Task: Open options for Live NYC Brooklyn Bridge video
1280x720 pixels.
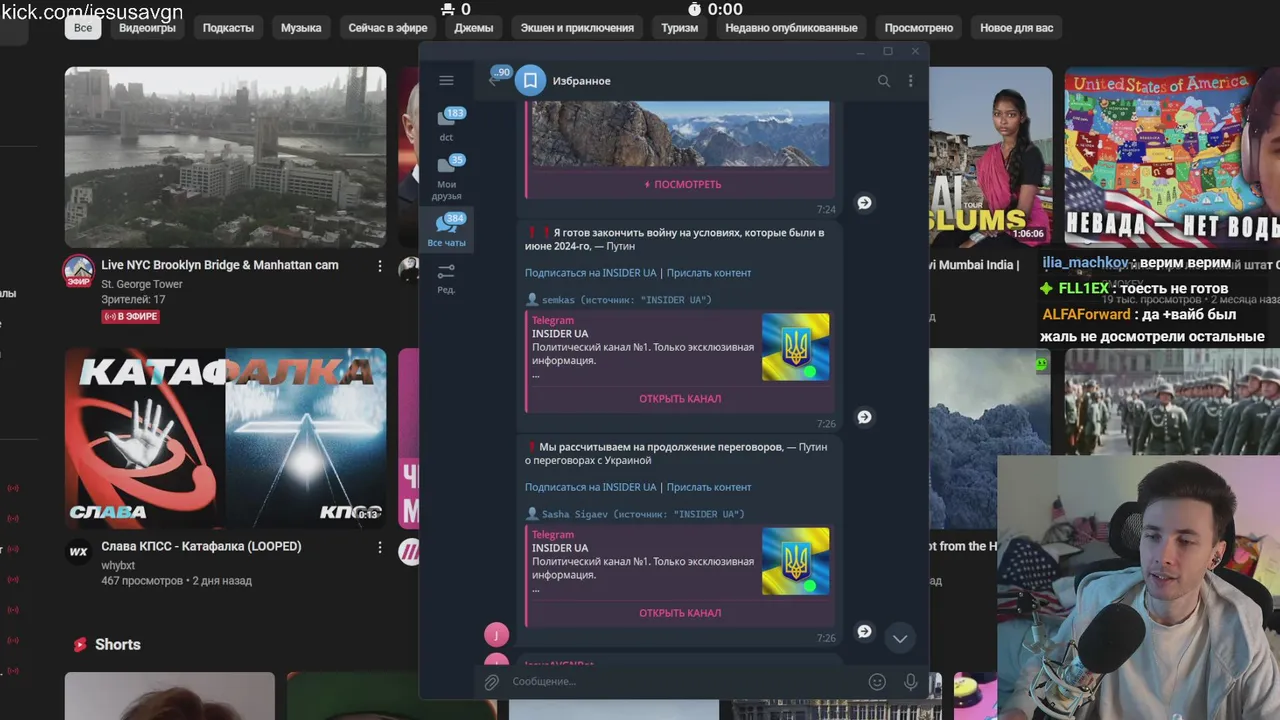Action: [x=379, y=266]
